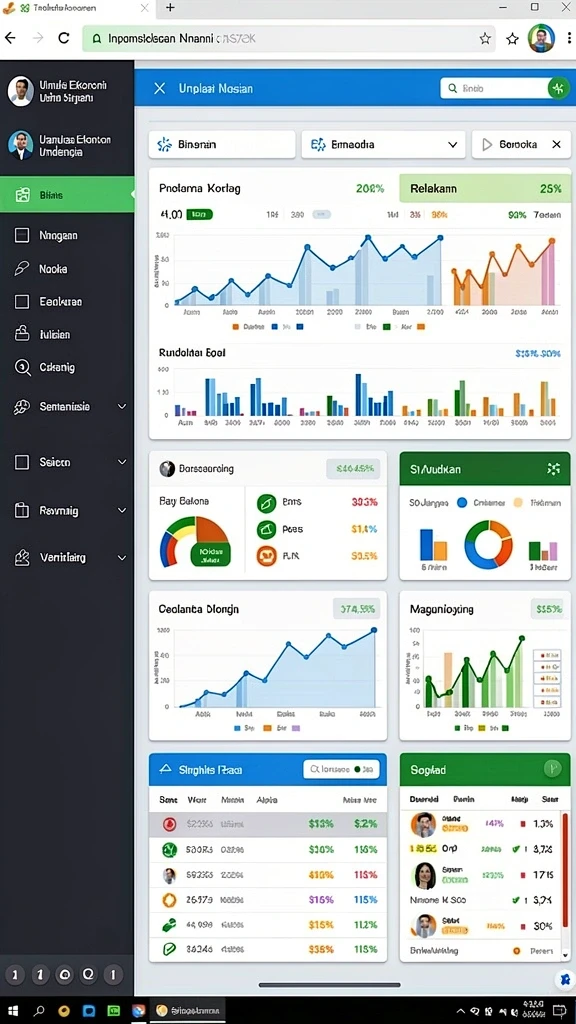576x1024 pixels.
Task: Toggle the switch inside the Singhlis Ffaca search field
Action: (366, 769)
